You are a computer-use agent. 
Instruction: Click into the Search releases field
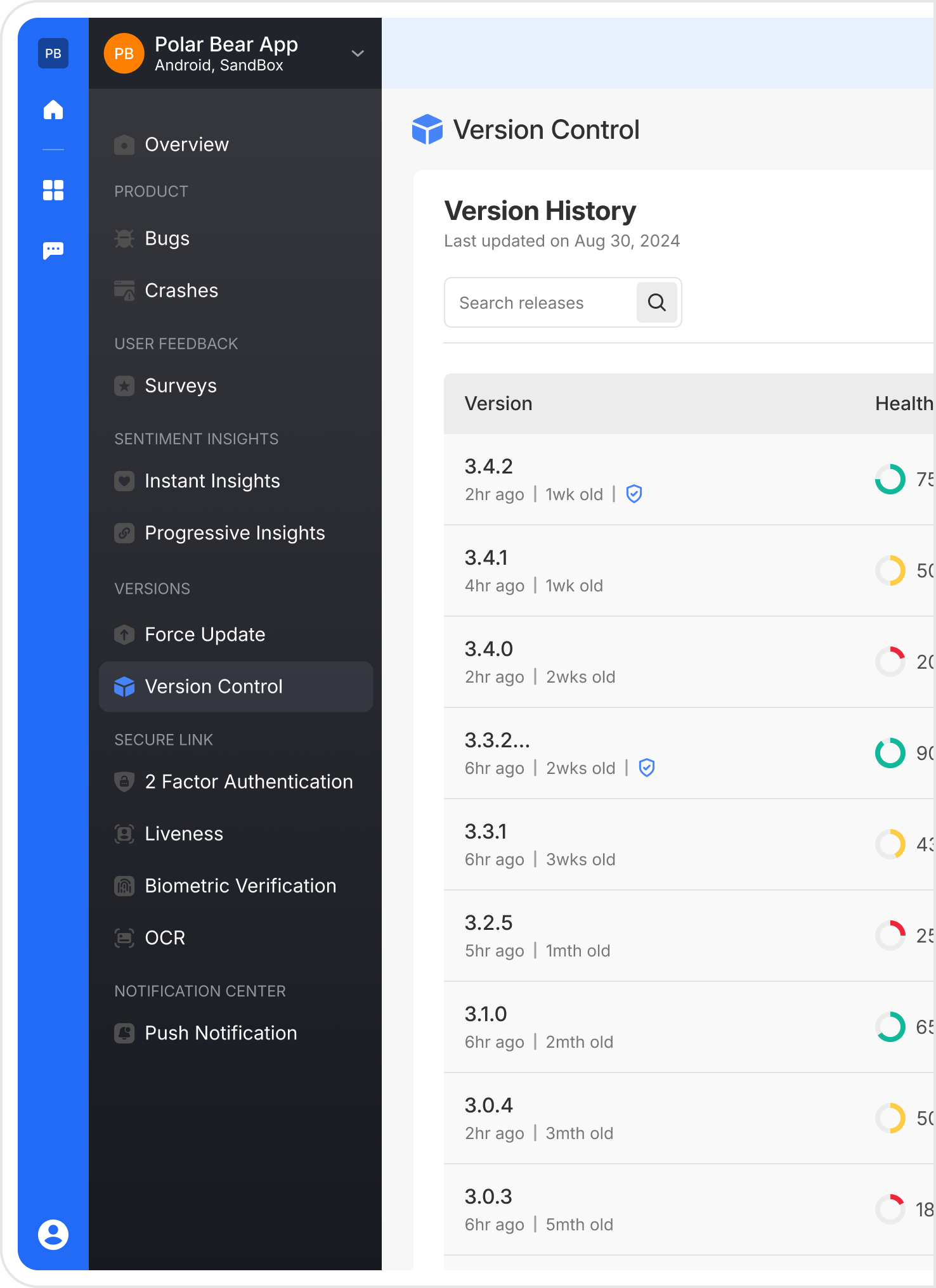[540, 303]
